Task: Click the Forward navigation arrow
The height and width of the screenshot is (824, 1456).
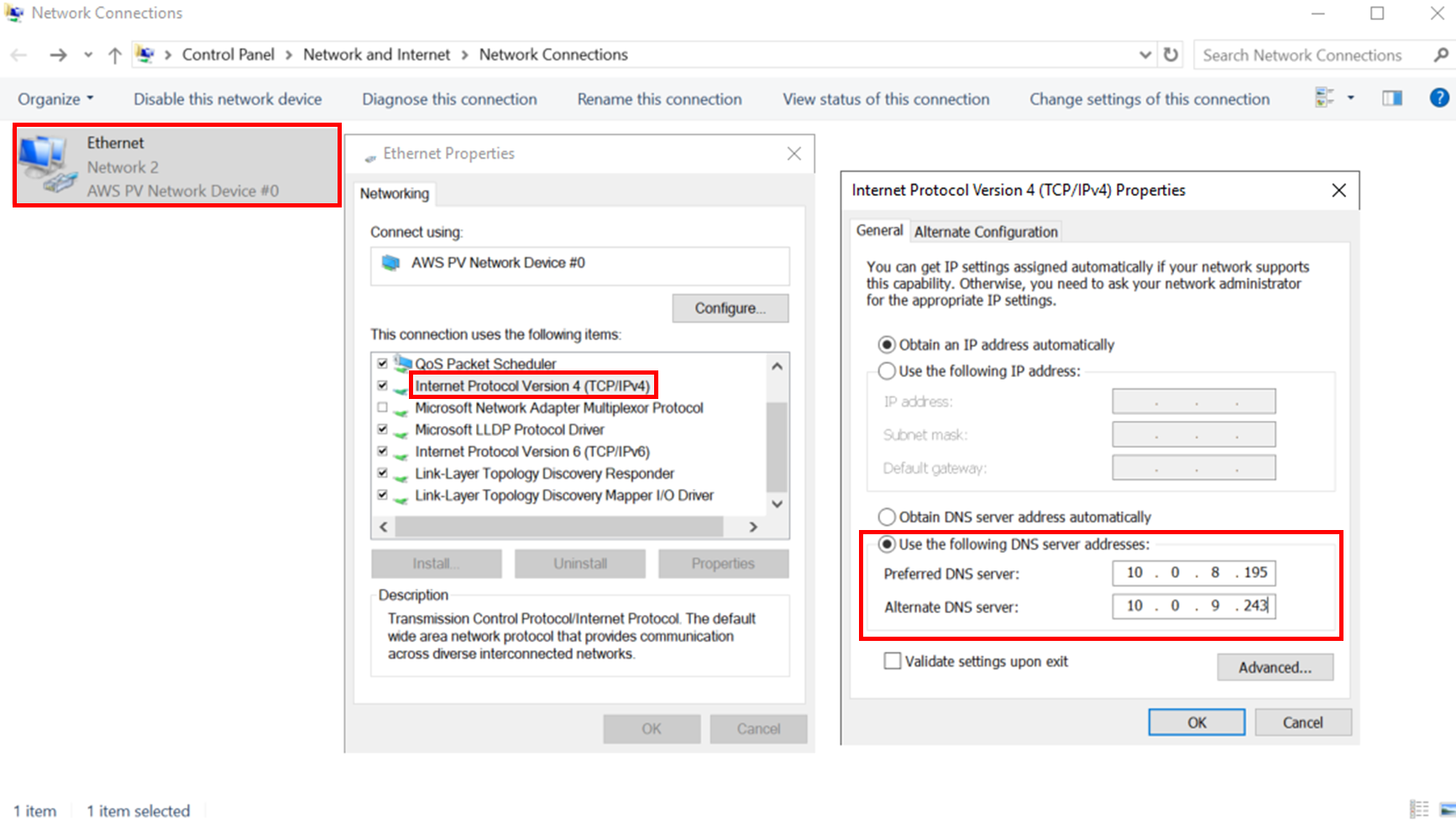Action: tap(58, 55)
